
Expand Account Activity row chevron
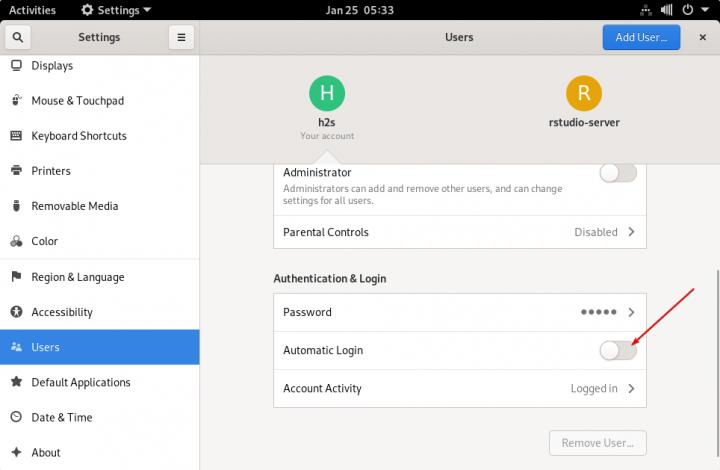[x=631, y=388]
